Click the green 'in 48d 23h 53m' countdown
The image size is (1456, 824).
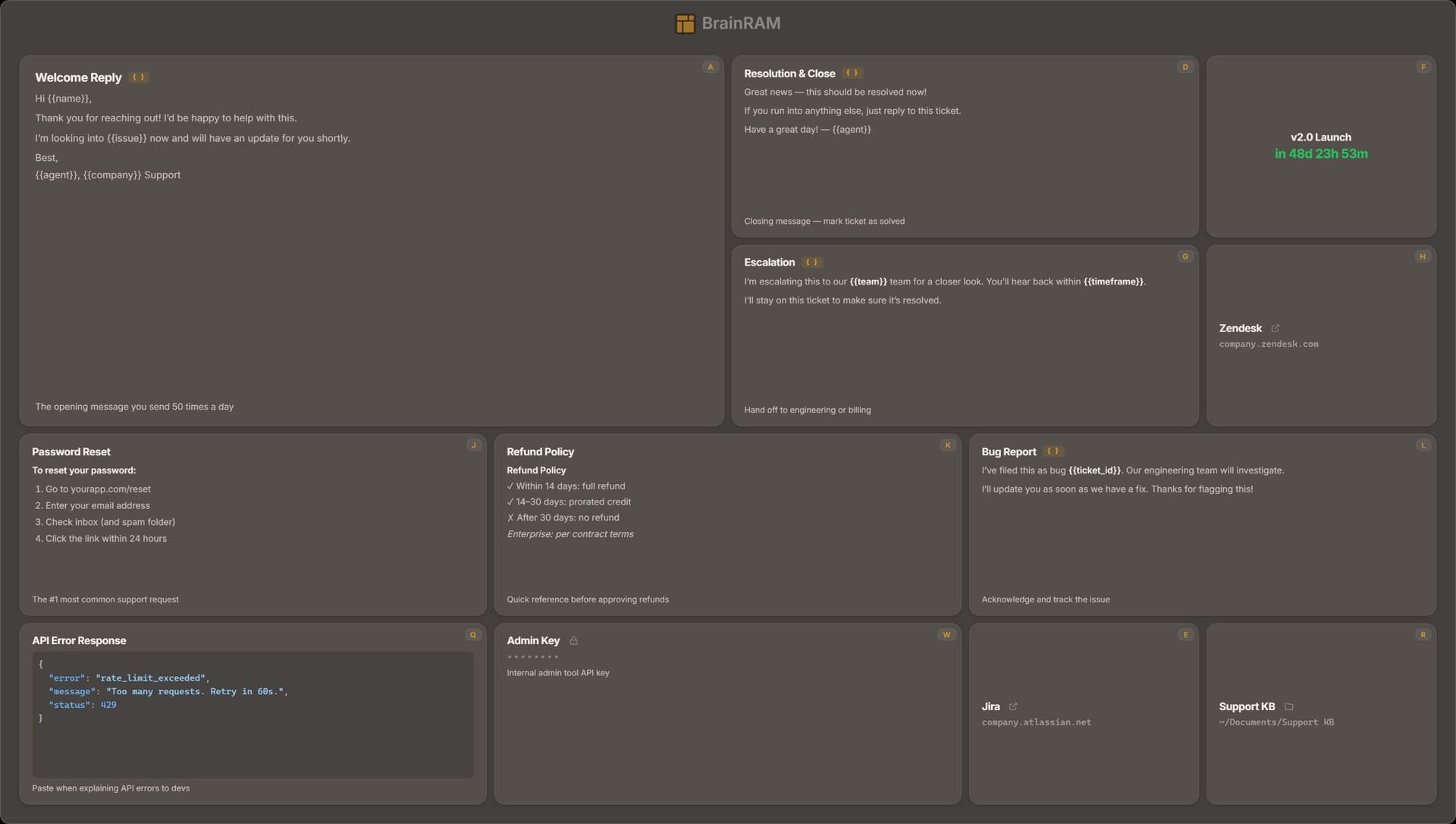[1320, 154]
